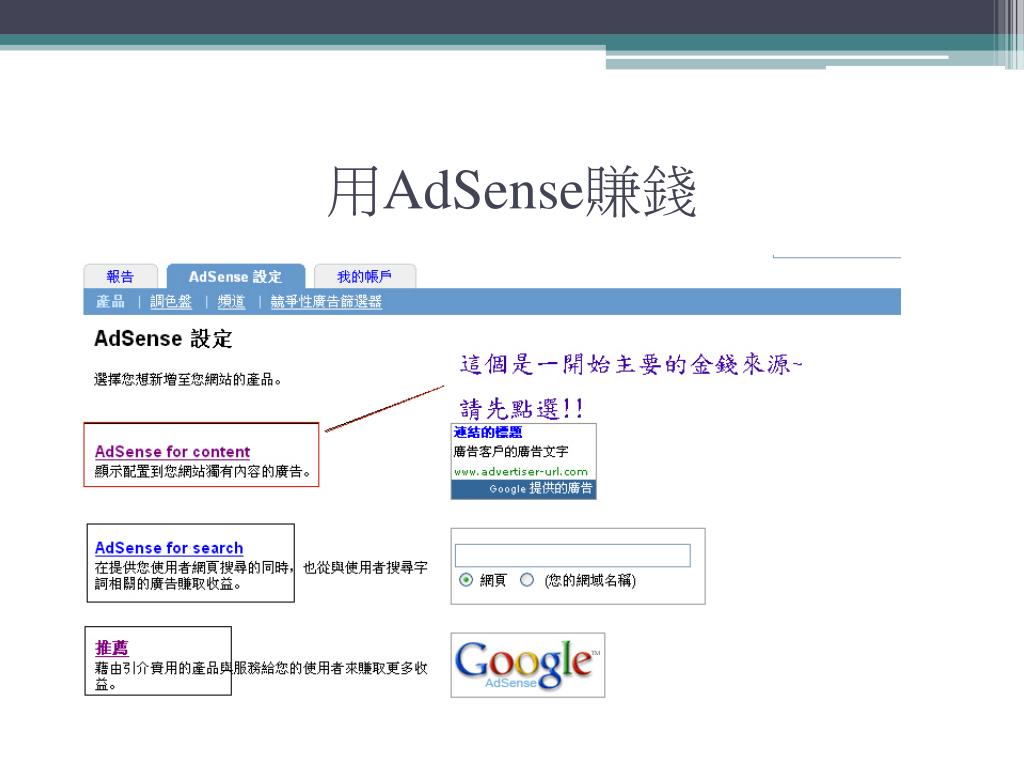Go to the 頻道 submenu link

coord(231,302)
